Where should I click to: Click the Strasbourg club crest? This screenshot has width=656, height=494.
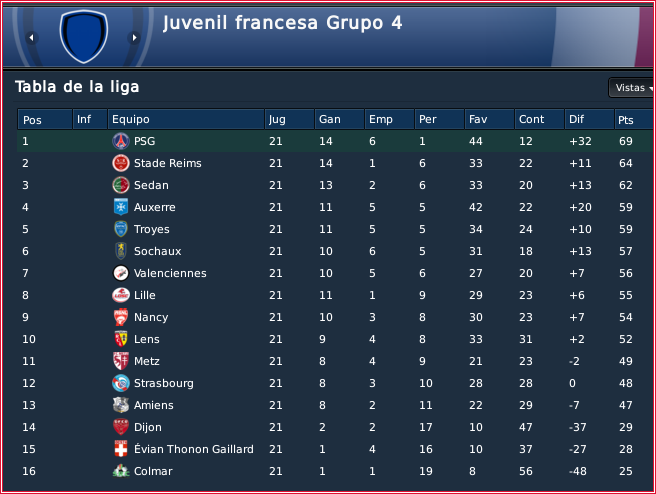coord(120,383)
